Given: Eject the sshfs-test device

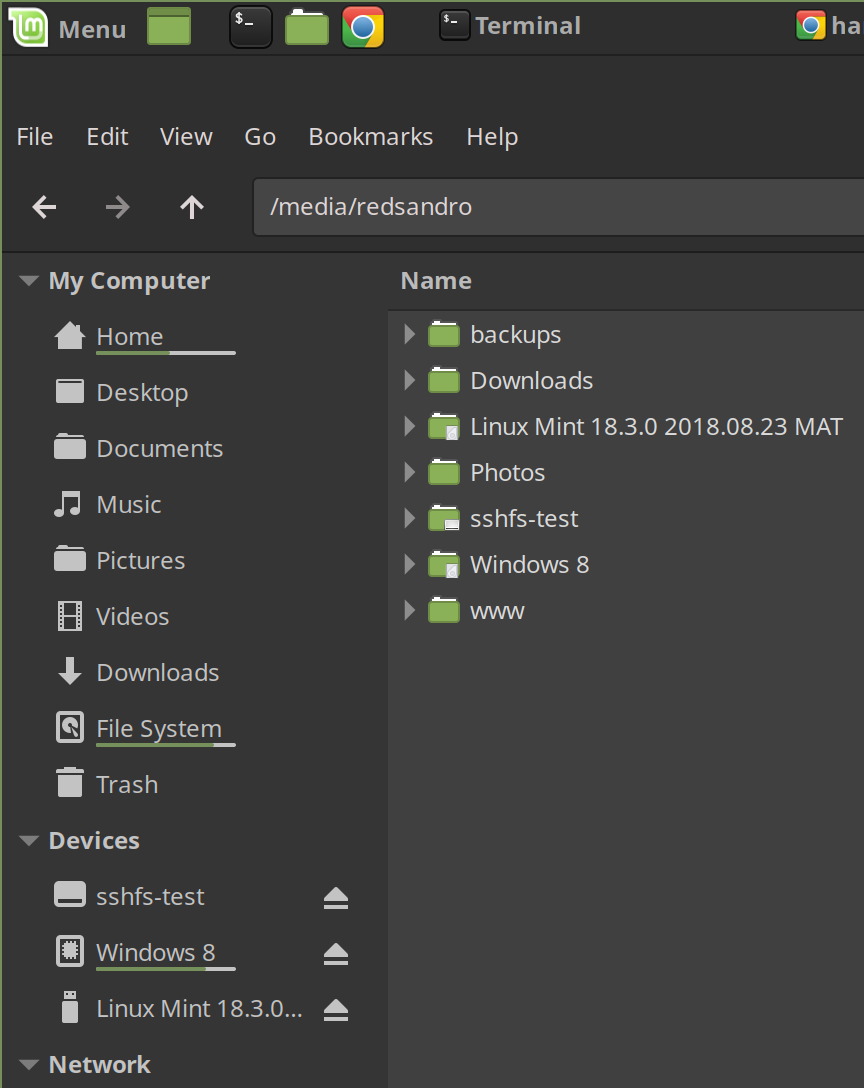Looking at the screenshot, I should tap(336, 897).
